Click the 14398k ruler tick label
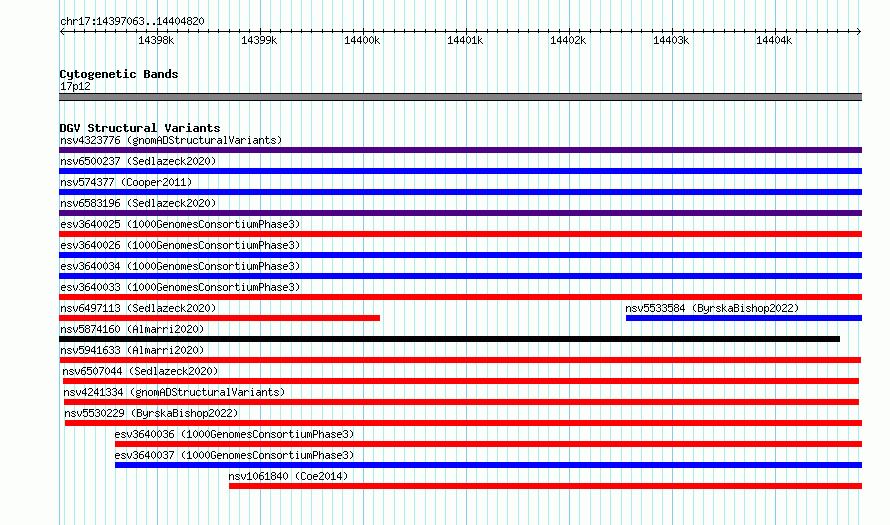 [156, 40]
